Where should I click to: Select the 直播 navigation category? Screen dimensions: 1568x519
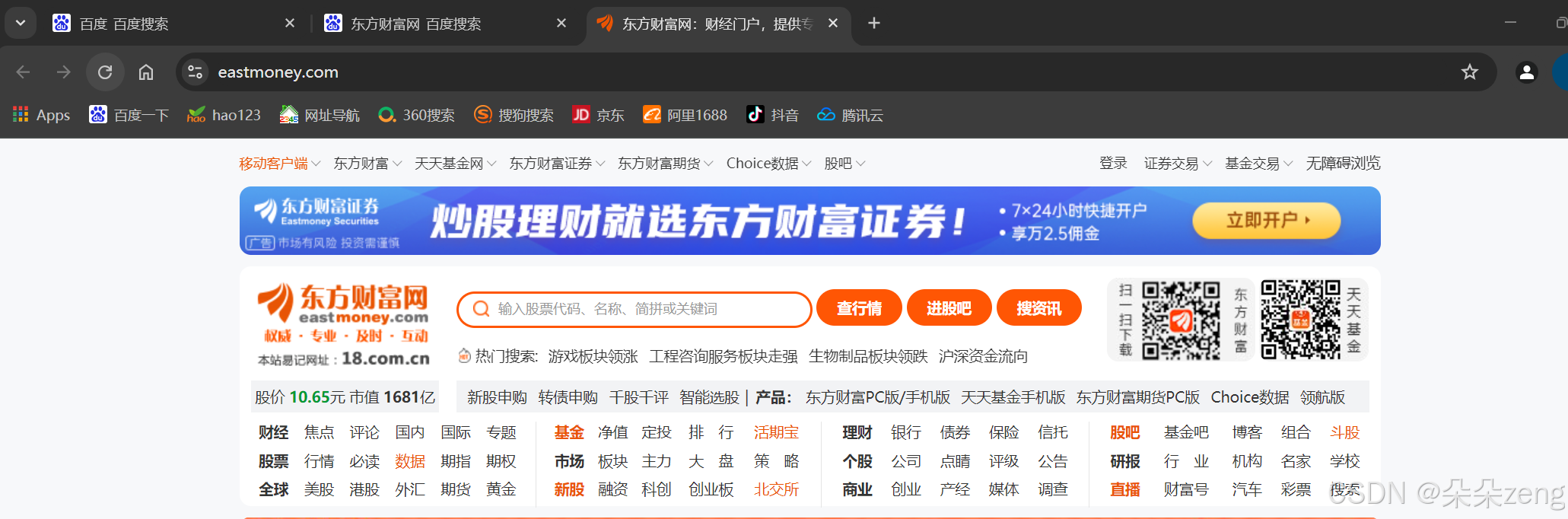[1125, 489]
